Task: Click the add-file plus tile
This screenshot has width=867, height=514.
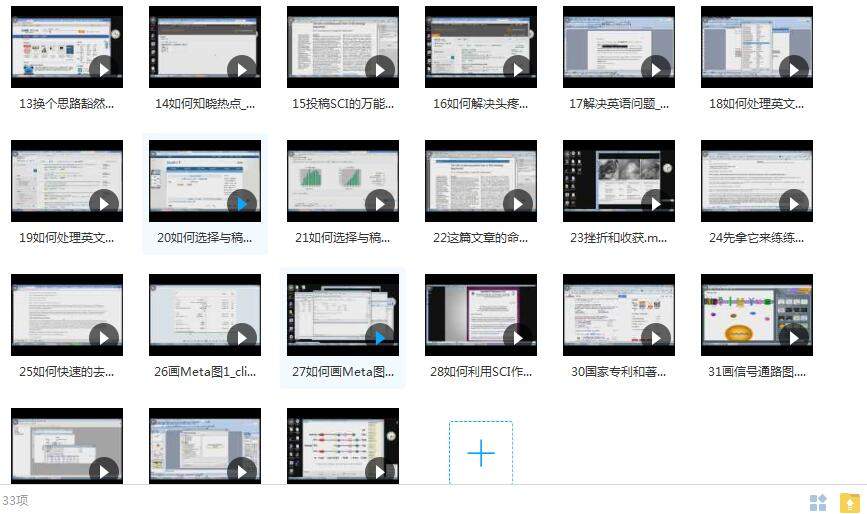Action: [480, 453]
